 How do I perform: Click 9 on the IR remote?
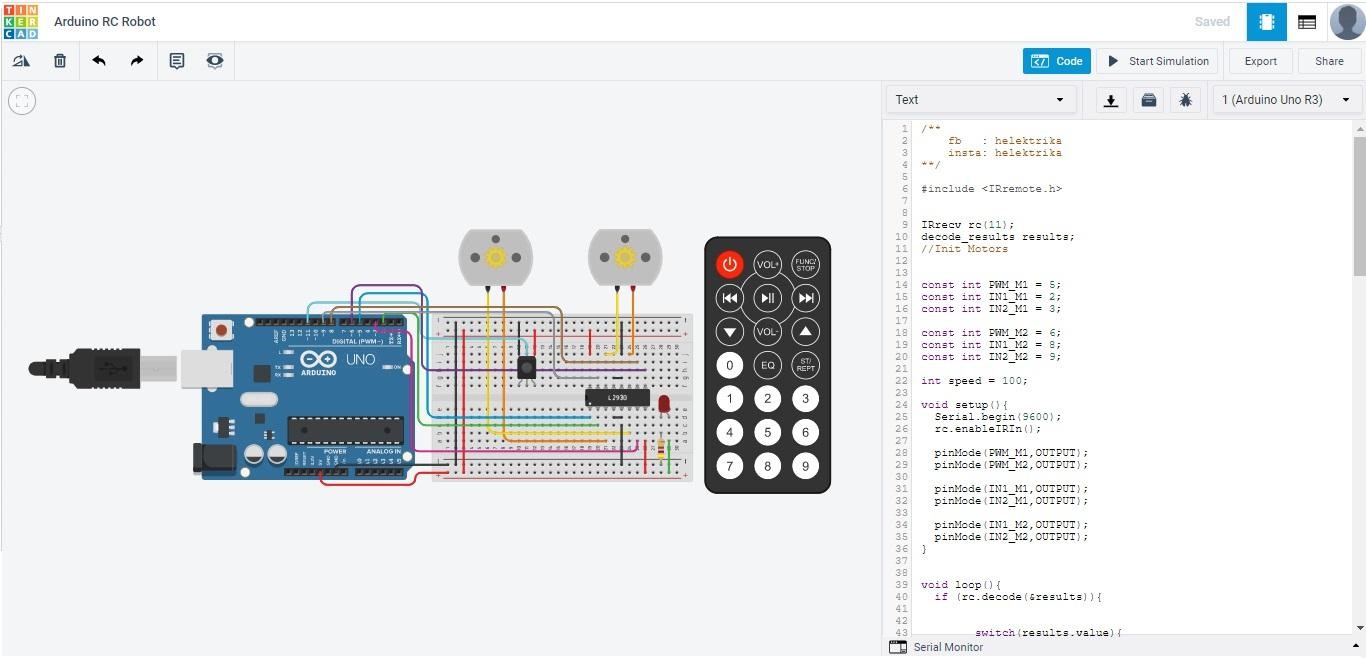pos(805,466)
